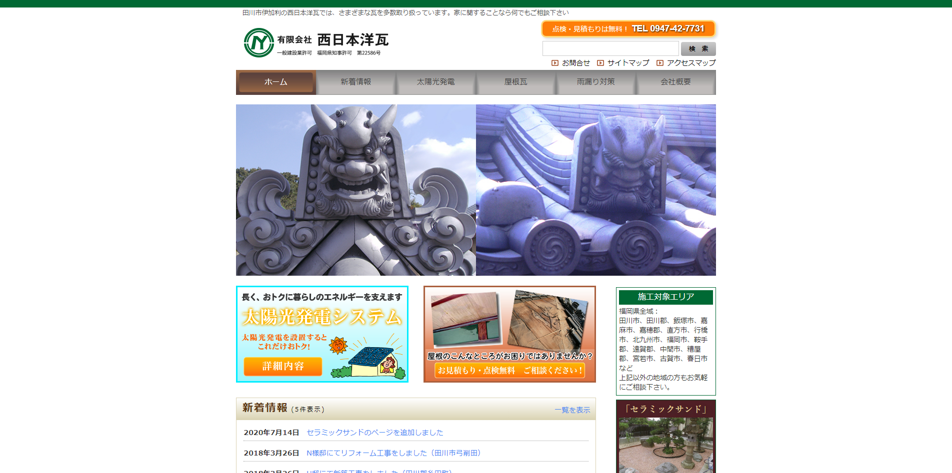
Task: Click the 検索 search button
Action: 698,48
